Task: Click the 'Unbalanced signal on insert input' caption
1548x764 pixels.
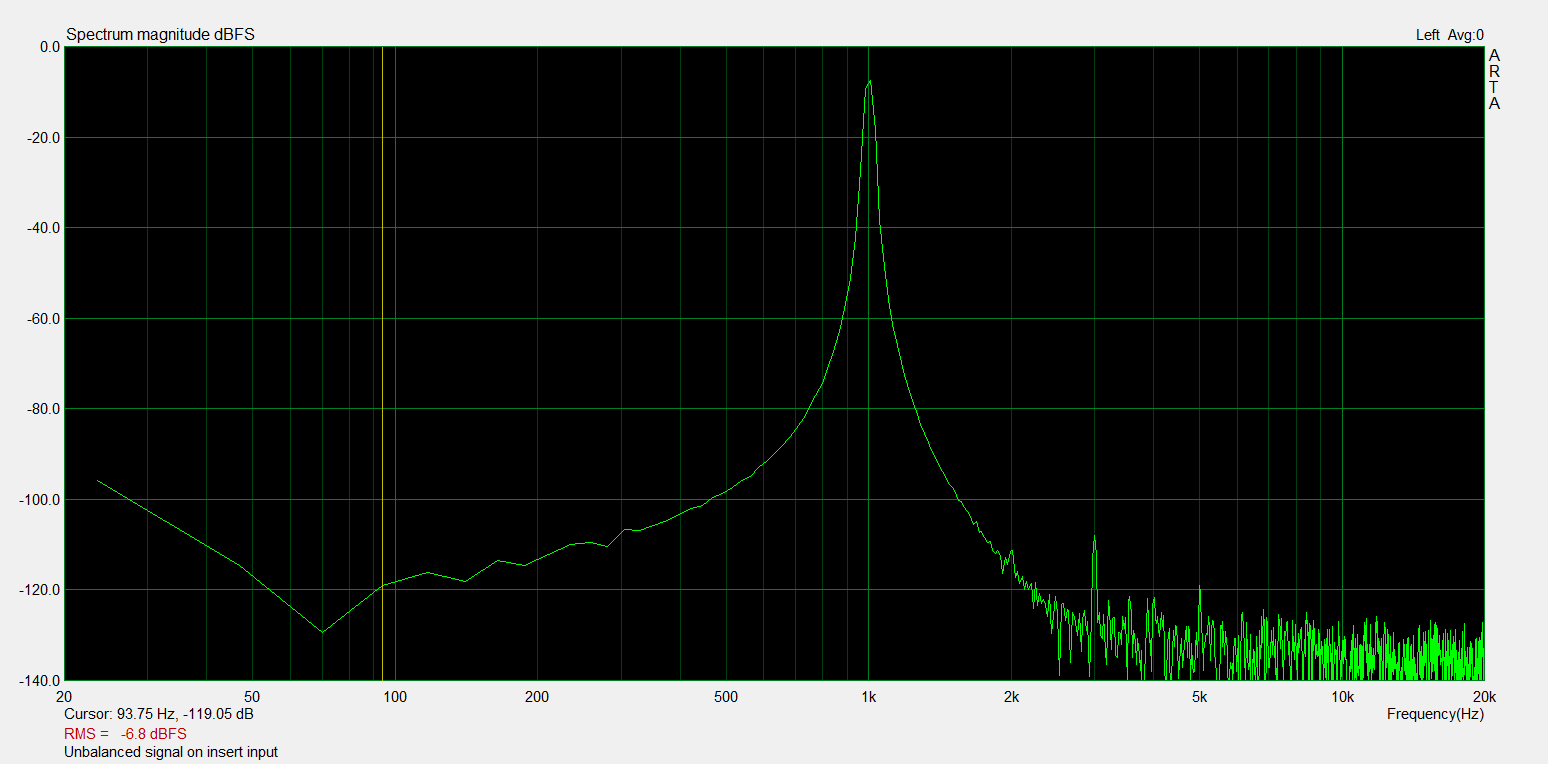Action: [171, 752]
